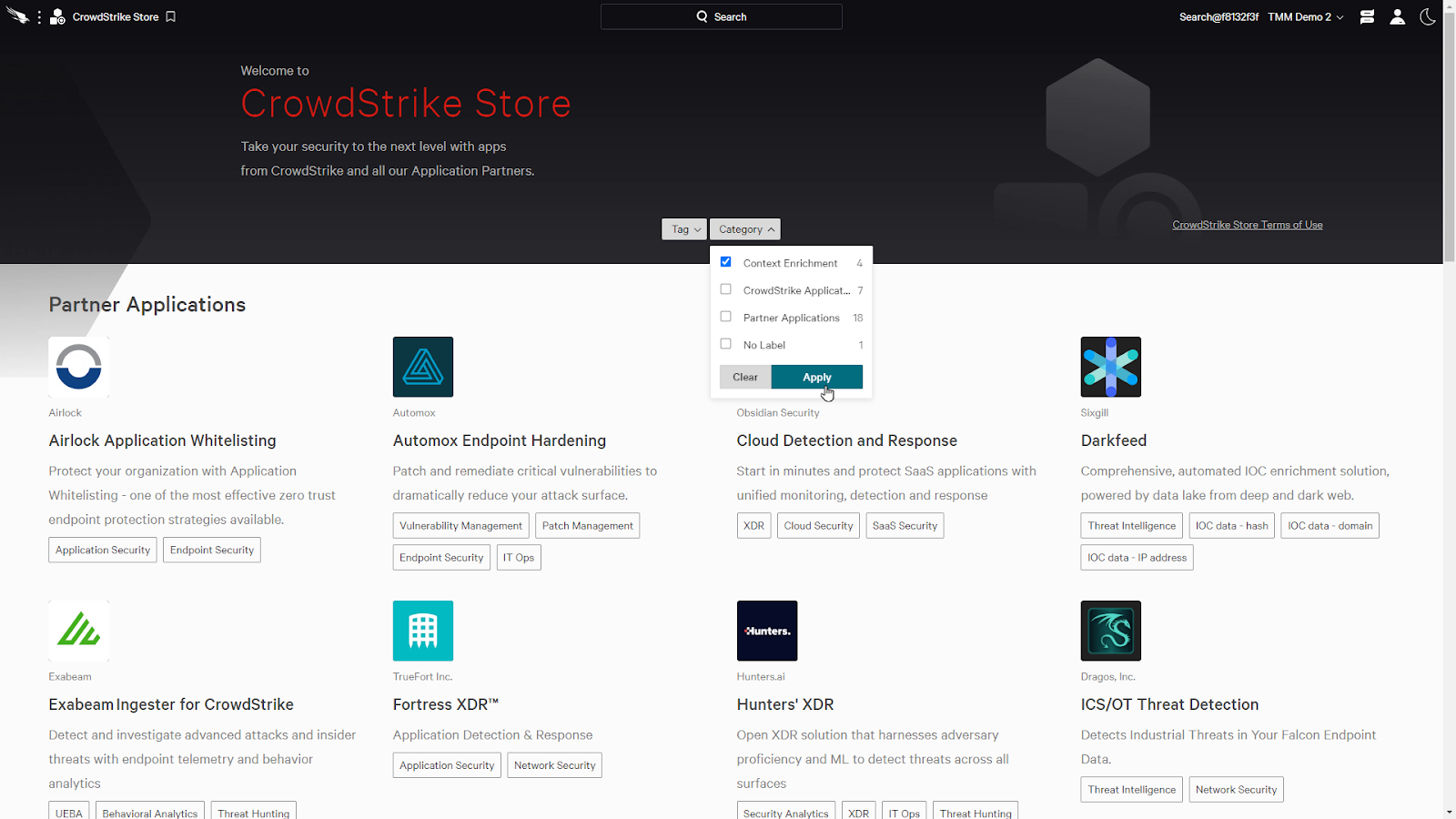Open Exabeam Ingester for CrowdStrike title
The width and height of the screenshot is (1456, 819).
171,704
